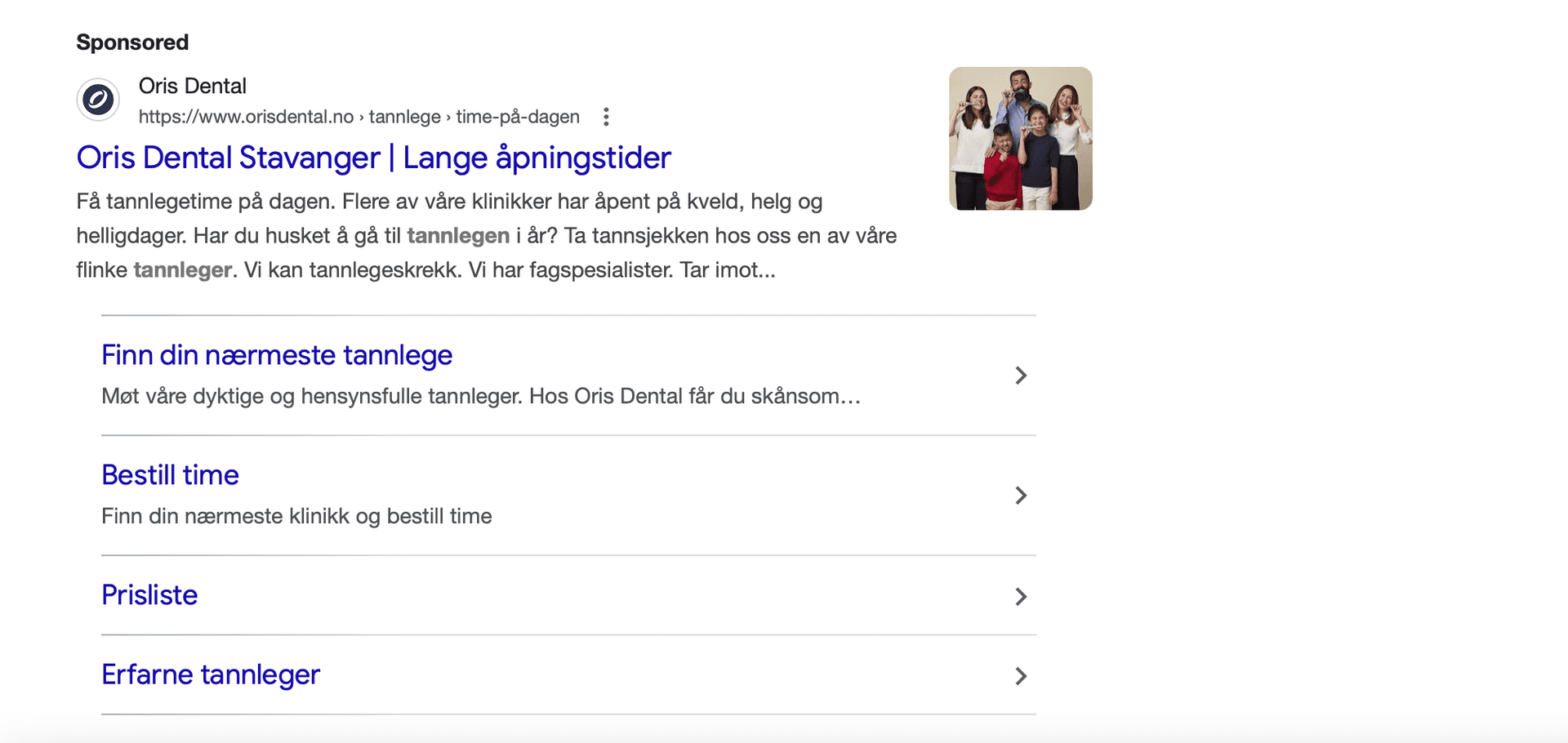Click the chevron beside Erfarne tannleger
Image resolution: width=1568 pixels, height=743 pixels.
click(x=1020, y=676)
